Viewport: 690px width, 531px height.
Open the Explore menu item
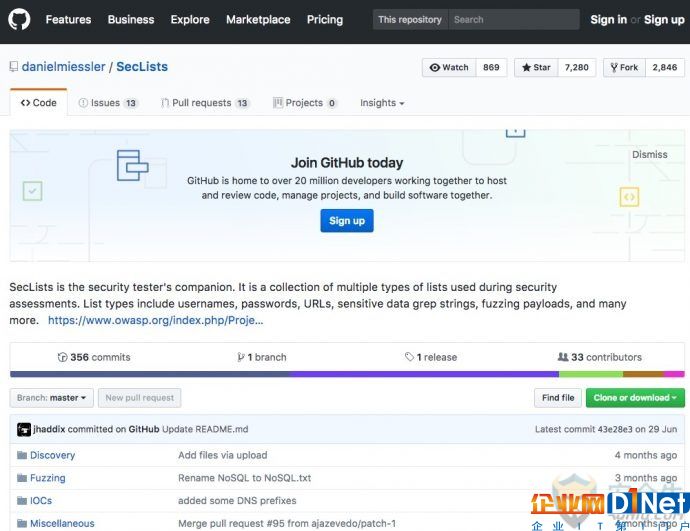[x=190, y=20]
